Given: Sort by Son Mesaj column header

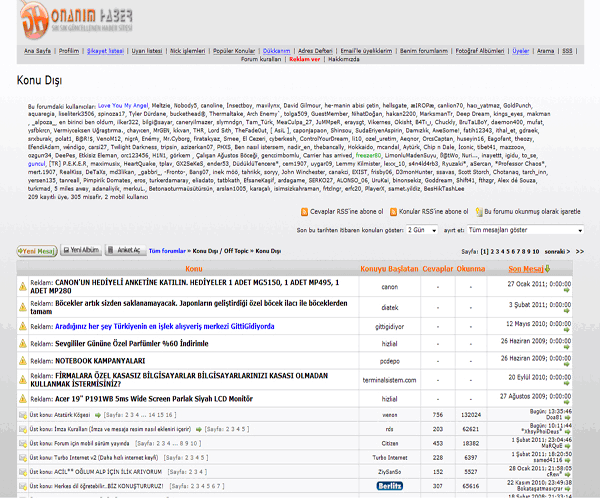Looking at the screenshot, I should tap(526, 269).
